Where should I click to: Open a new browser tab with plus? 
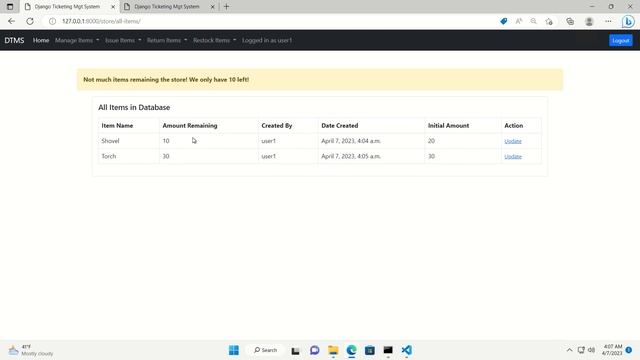coord(227,7)
